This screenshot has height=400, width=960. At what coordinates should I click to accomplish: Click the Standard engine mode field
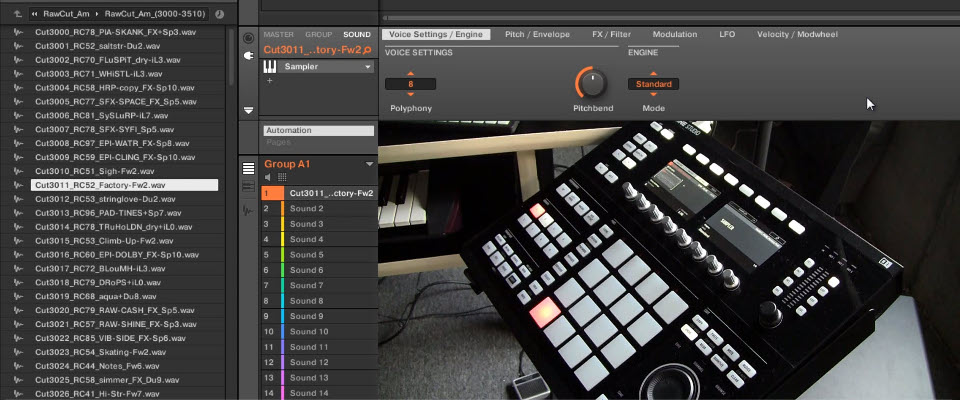click(653, 84)
